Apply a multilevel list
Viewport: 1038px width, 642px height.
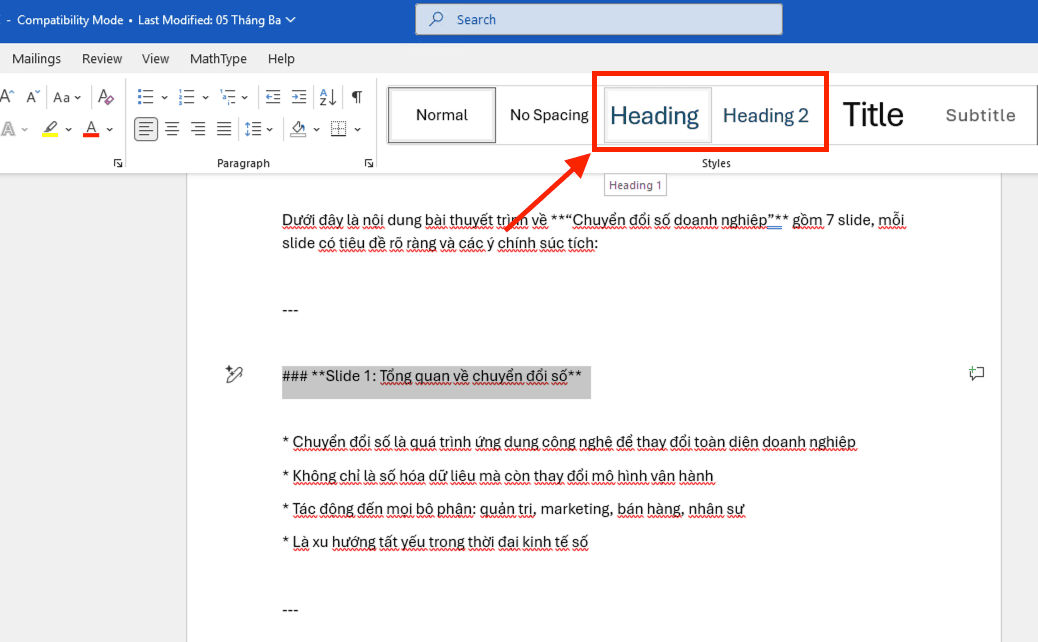[x=228, y=97]
